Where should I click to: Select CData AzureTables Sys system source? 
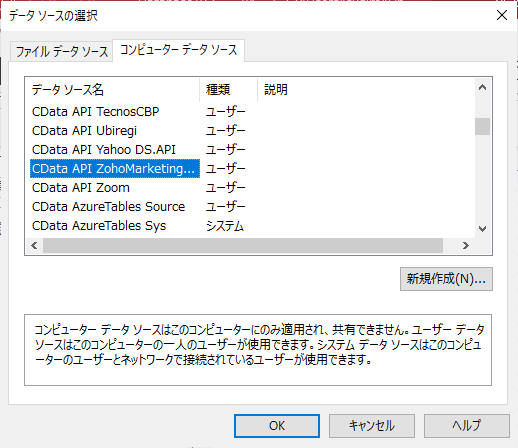tap(99, 225)
